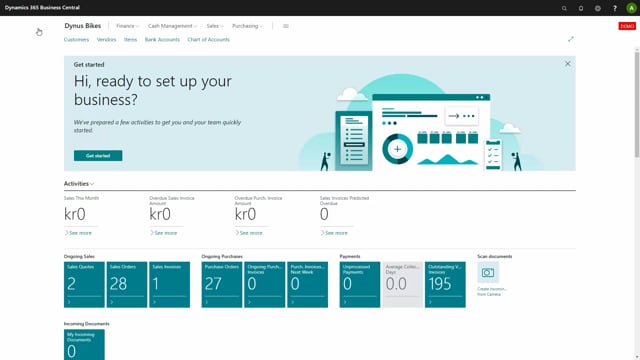Click the kr0 Sales This Month value

(75, 214)
